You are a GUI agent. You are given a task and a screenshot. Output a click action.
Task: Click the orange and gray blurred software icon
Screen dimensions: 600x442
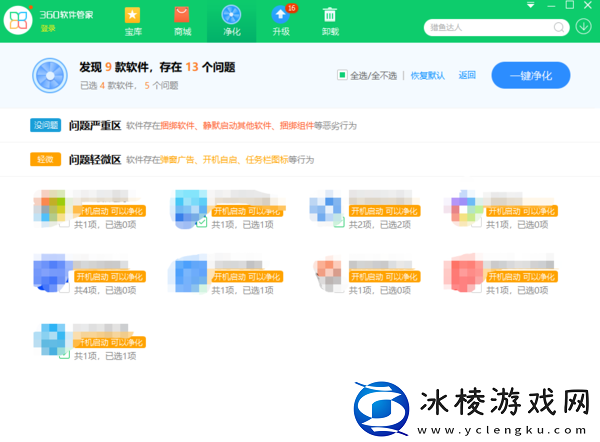328,272
